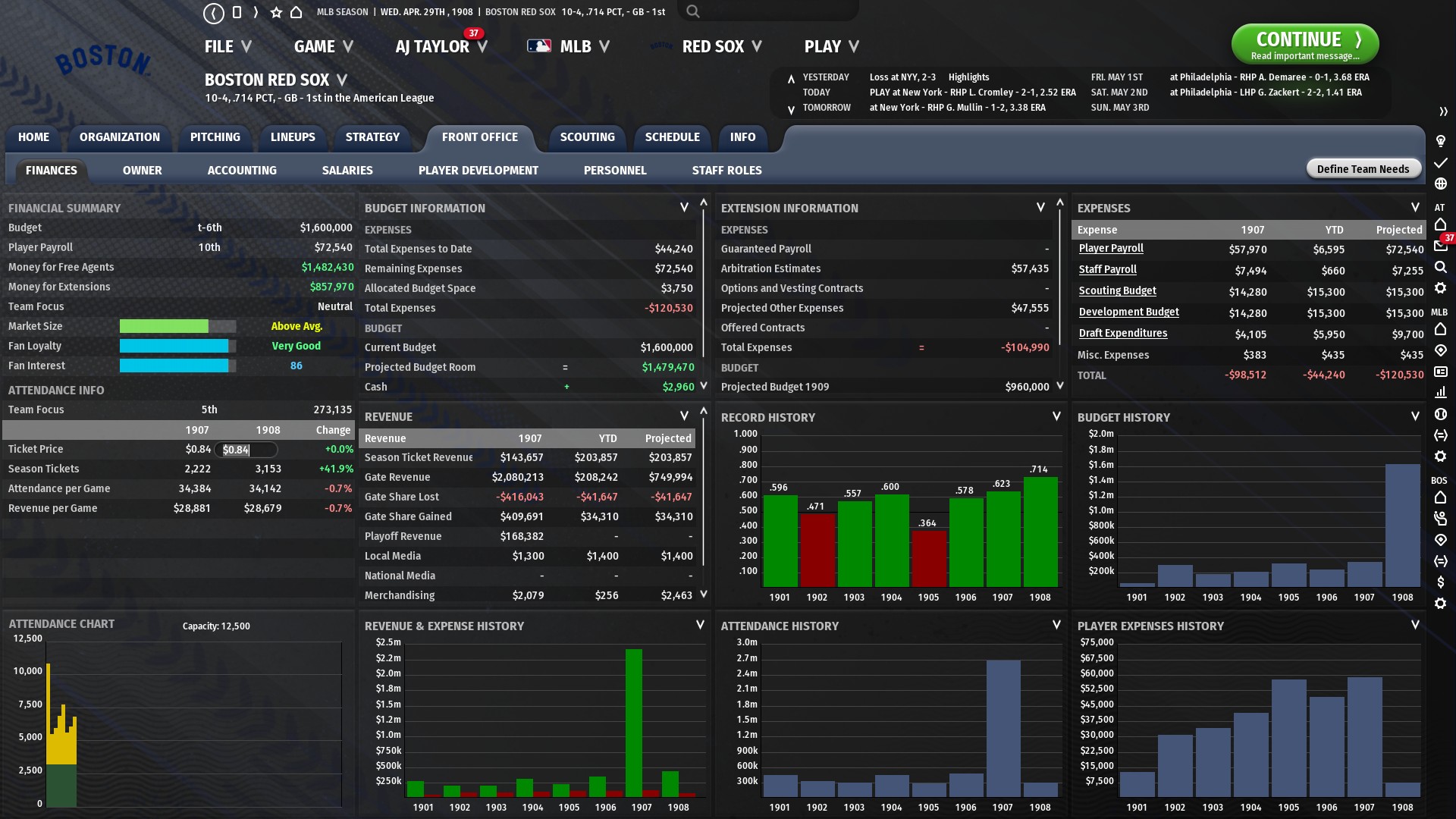Open the Boston Red Sox team name dropdown
This screenshot has width=1456, height=819.
(341, 80)
